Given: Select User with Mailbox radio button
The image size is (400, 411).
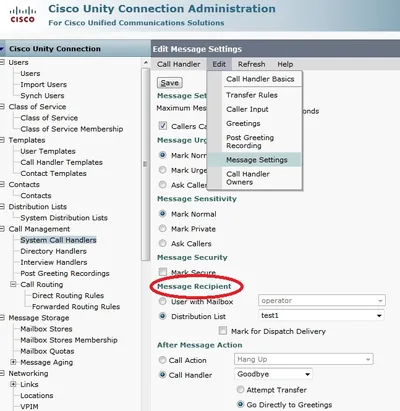Looking at the screenshot, I should (162, 301).
